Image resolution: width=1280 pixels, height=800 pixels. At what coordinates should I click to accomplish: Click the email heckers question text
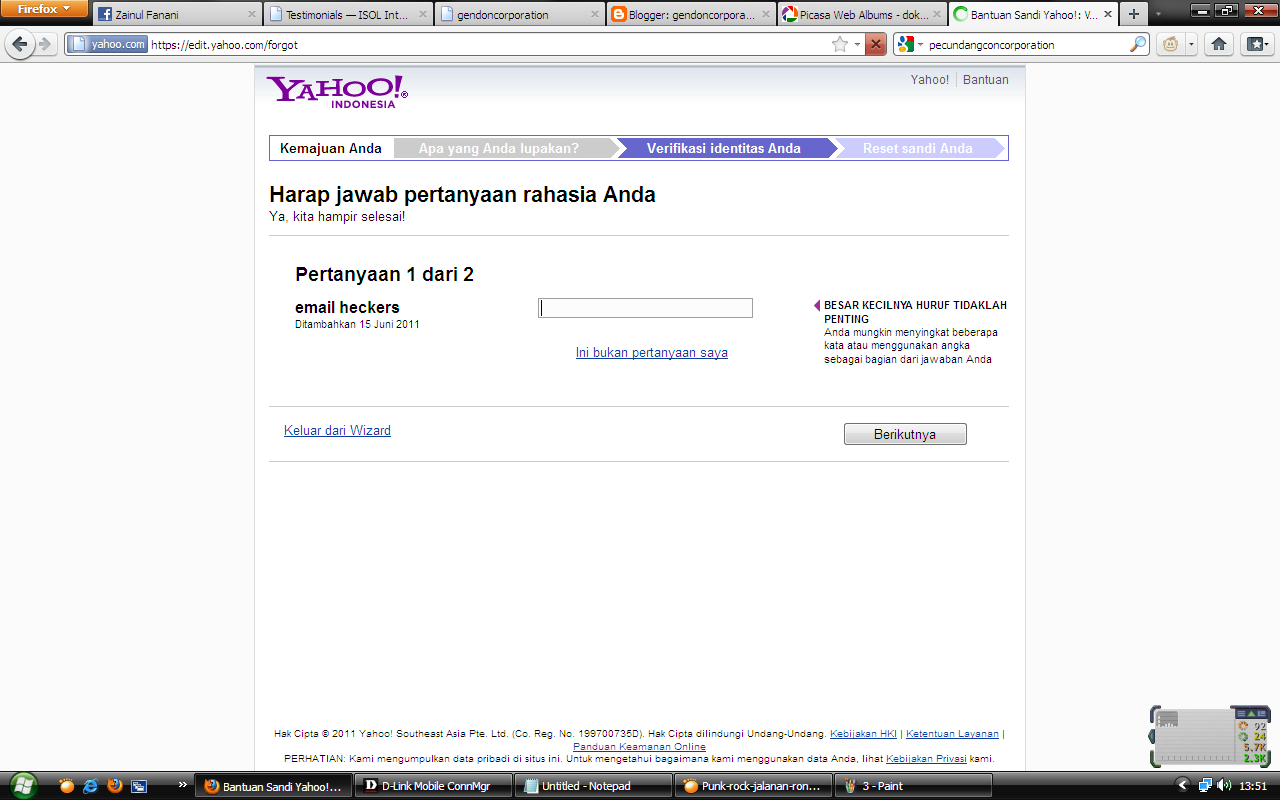pos(347,308)
